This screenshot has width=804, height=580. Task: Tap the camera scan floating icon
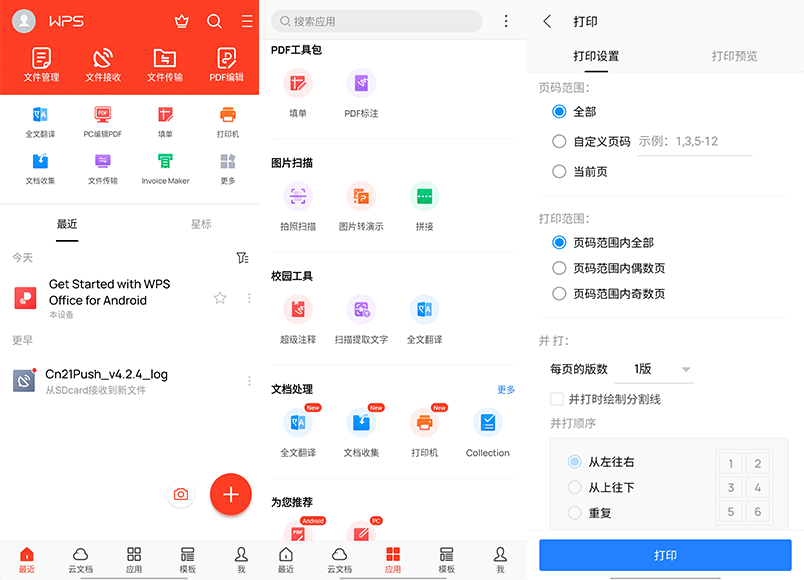coord(181,494)
